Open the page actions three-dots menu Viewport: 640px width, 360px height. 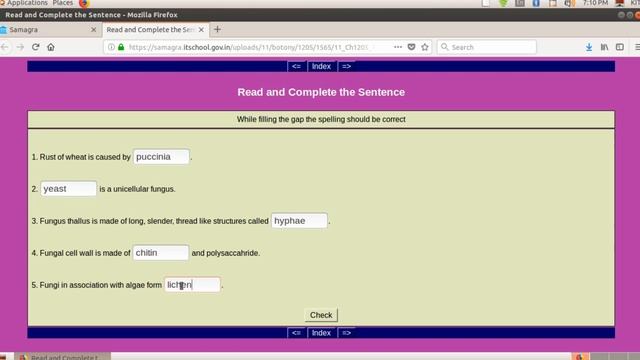[398, 47]
